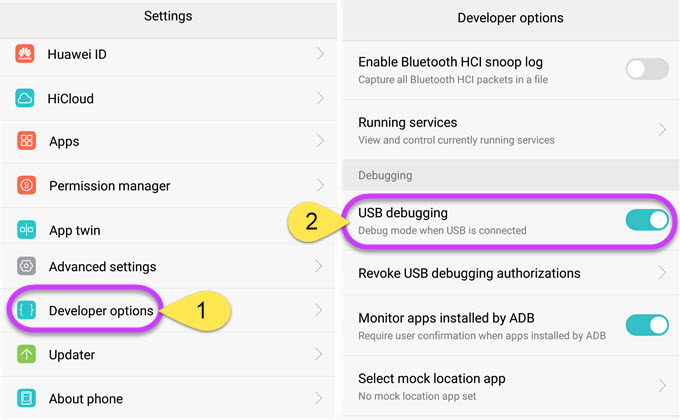Open the Developer options menu entry
The height and width of the screenshot is (420, 680).
[101, 311]
